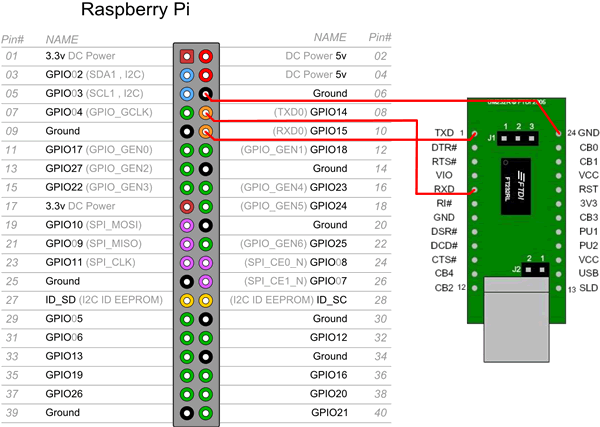Image resolution: width=600 pixels, height=427 pixels.
Task: Click the orange RXD0 GPIO15 pin circle
Action: point(206,131)
